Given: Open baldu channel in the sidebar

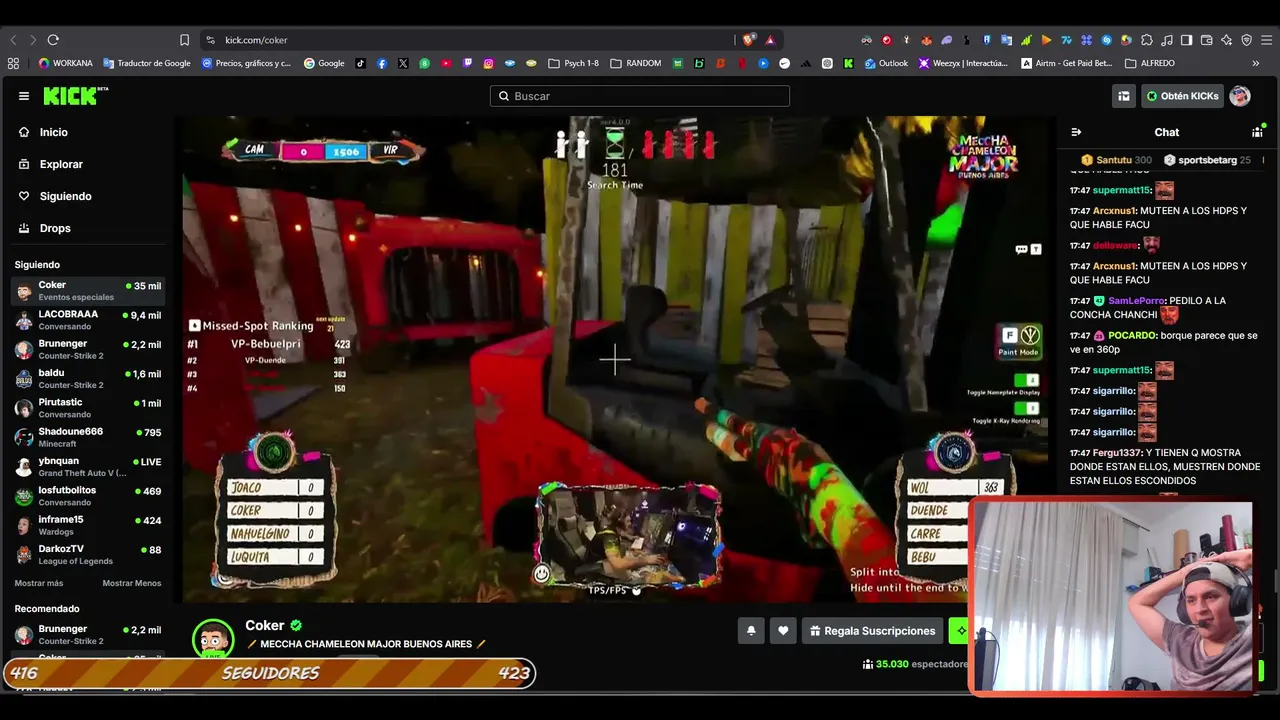Looking at the screenshot, I should [88, 379].
